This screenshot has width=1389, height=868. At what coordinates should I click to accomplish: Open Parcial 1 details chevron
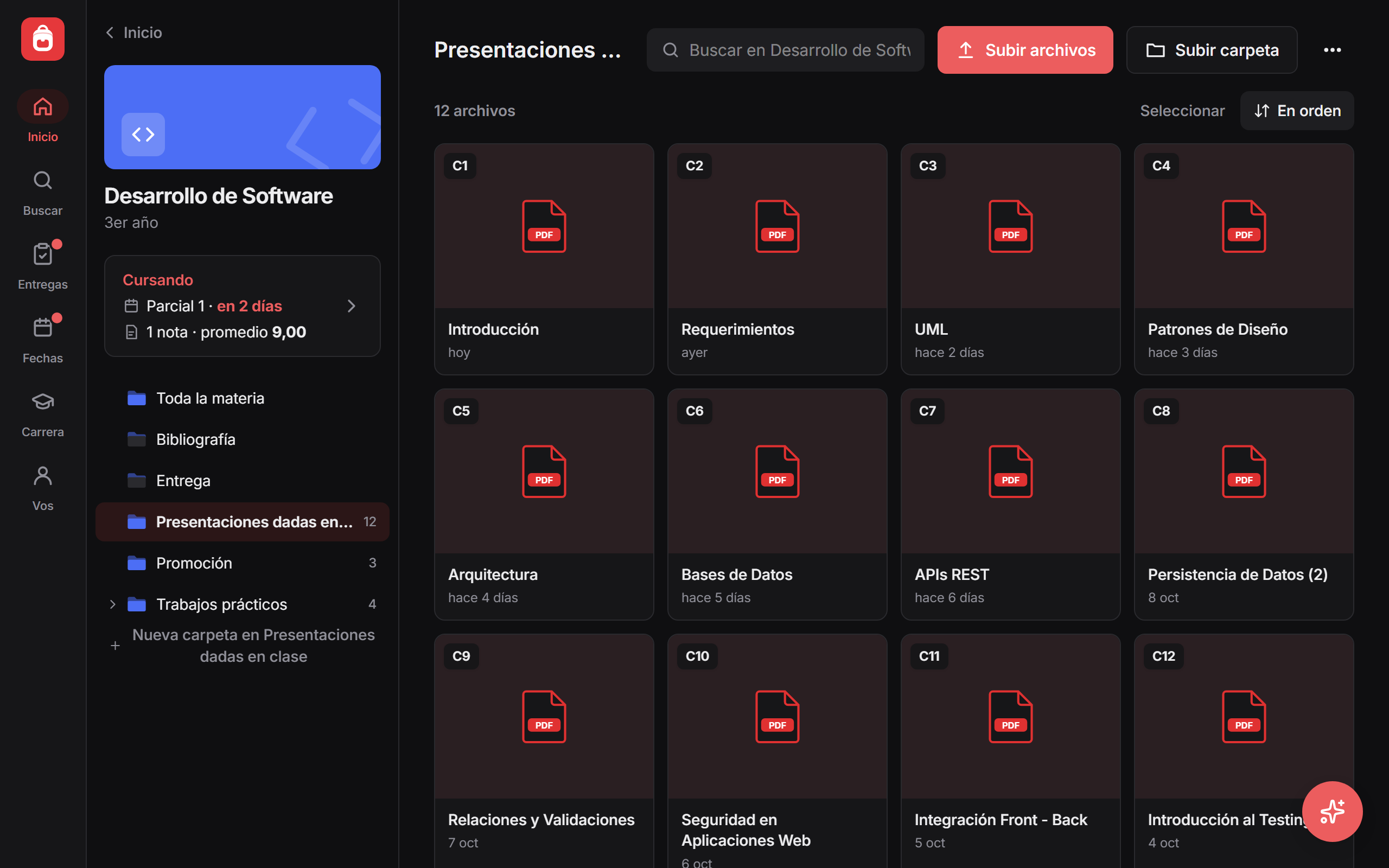point(351,306)
